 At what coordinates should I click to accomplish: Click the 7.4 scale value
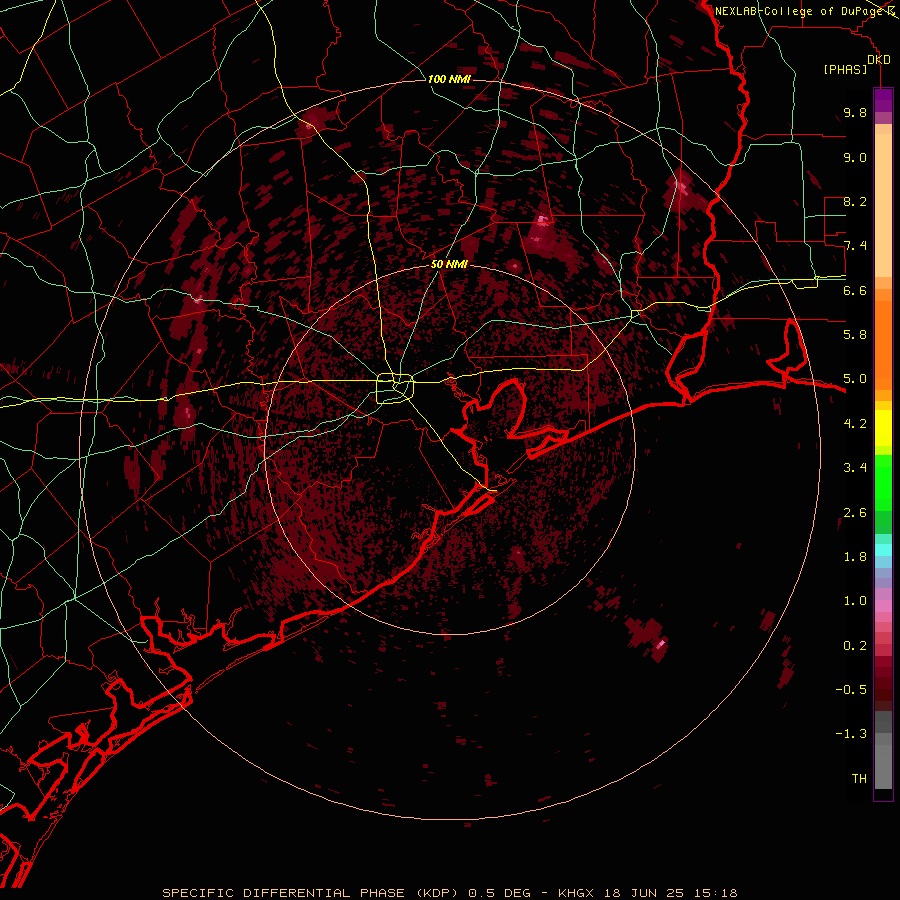pos(855,246)
